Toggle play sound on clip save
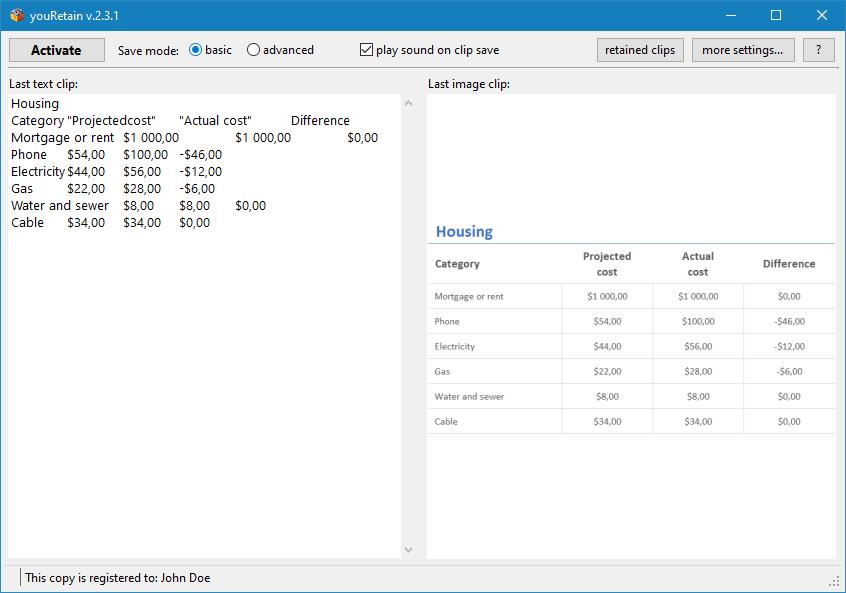Image resolution: width=846 pixels, height=593 pixels. (x=367, y=50)
